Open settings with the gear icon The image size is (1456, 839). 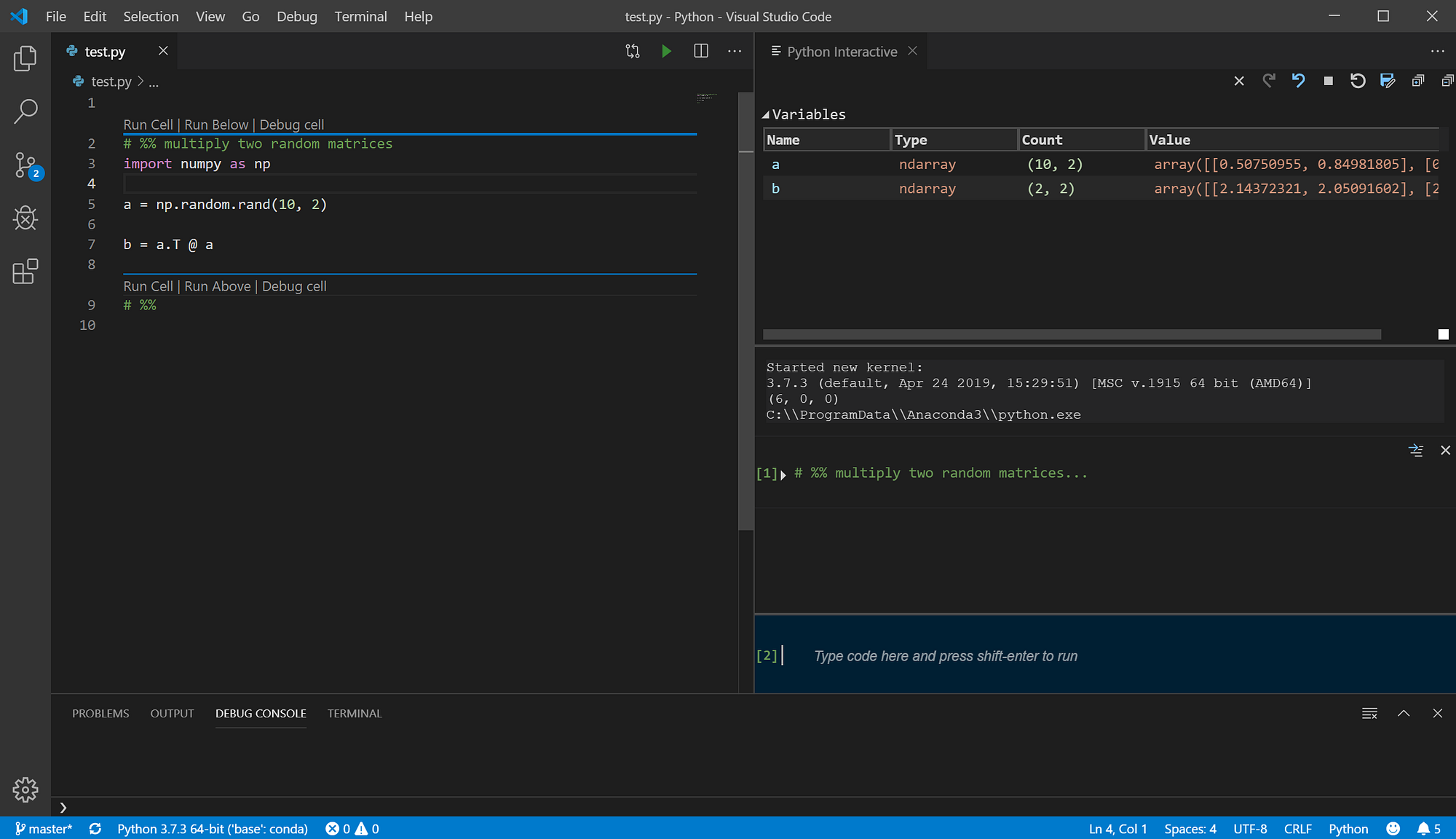(x=25, y=789)
